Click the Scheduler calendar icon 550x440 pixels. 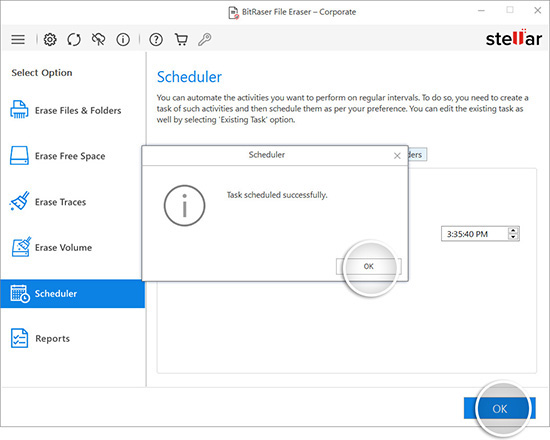(x=20, y=293)
